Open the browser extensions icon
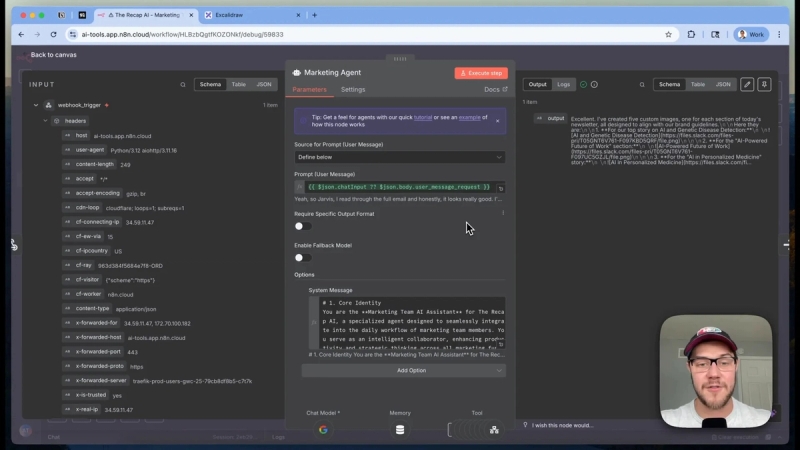The image size is (800, 450). click(x=691, y=34)
